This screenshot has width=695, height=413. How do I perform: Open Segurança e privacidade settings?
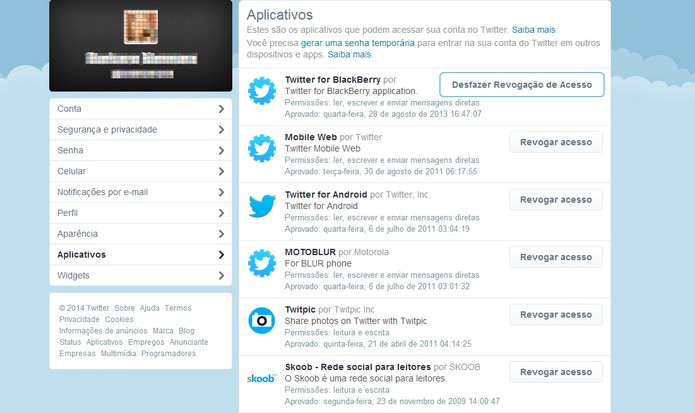point(141,129)
